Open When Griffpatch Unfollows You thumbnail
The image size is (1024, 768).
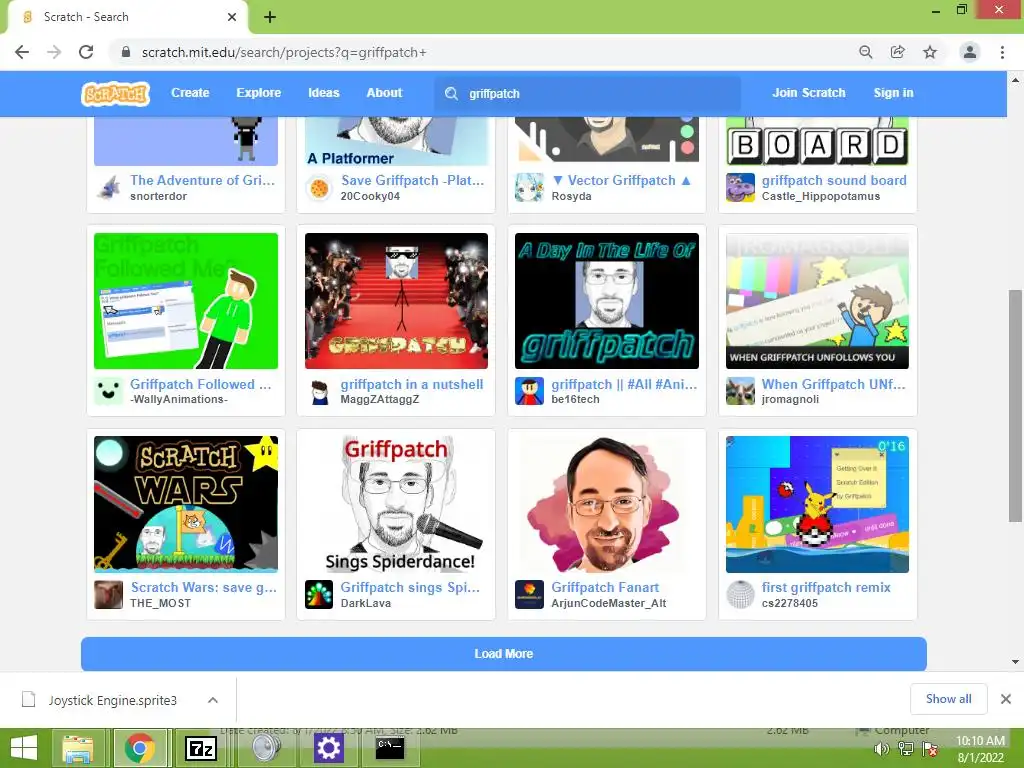(x=817, y=300)
